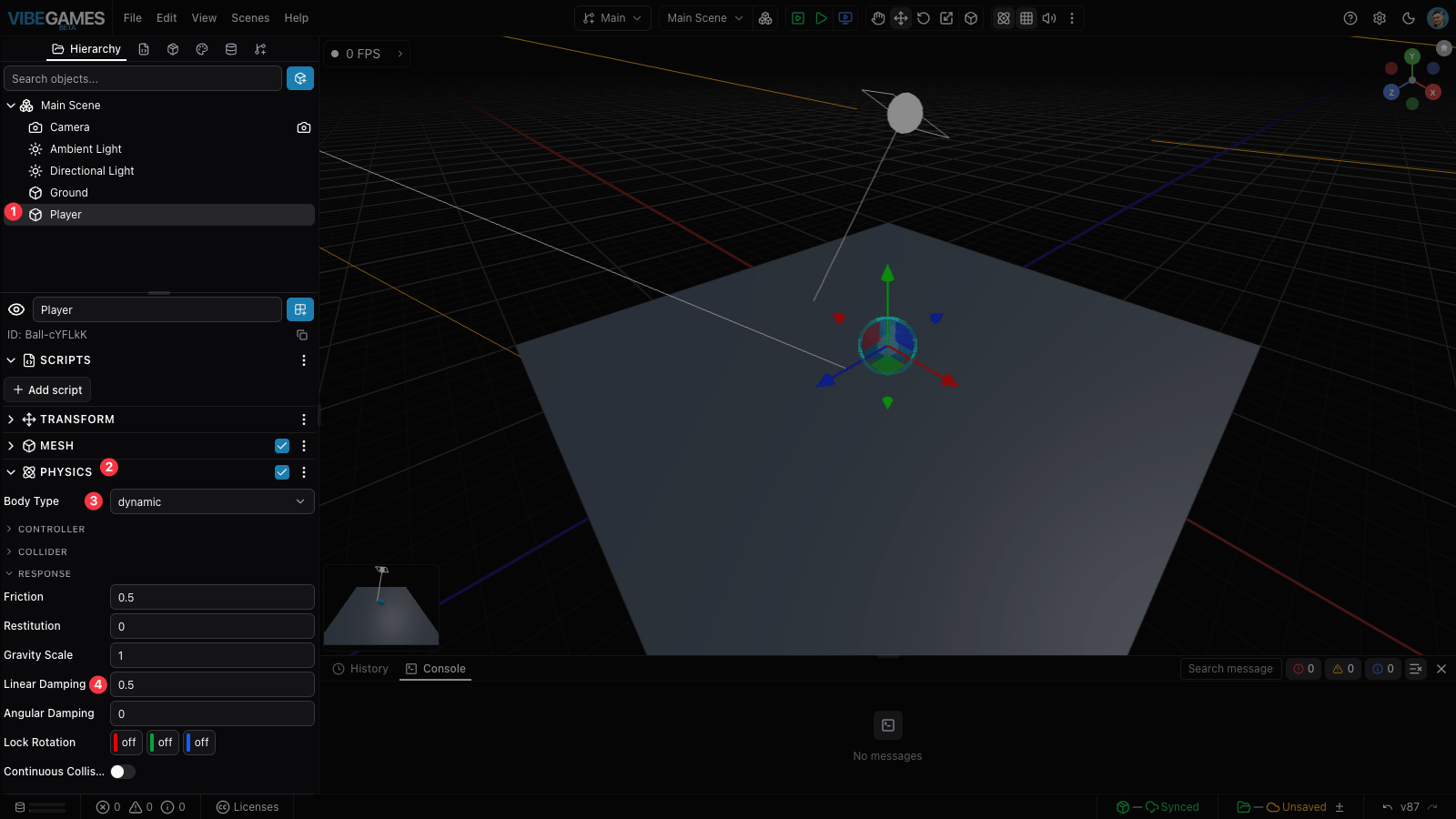The image size is (1456, 819).
Task: Click the camera preview icon beside Camera
Action: coord(304,127)
